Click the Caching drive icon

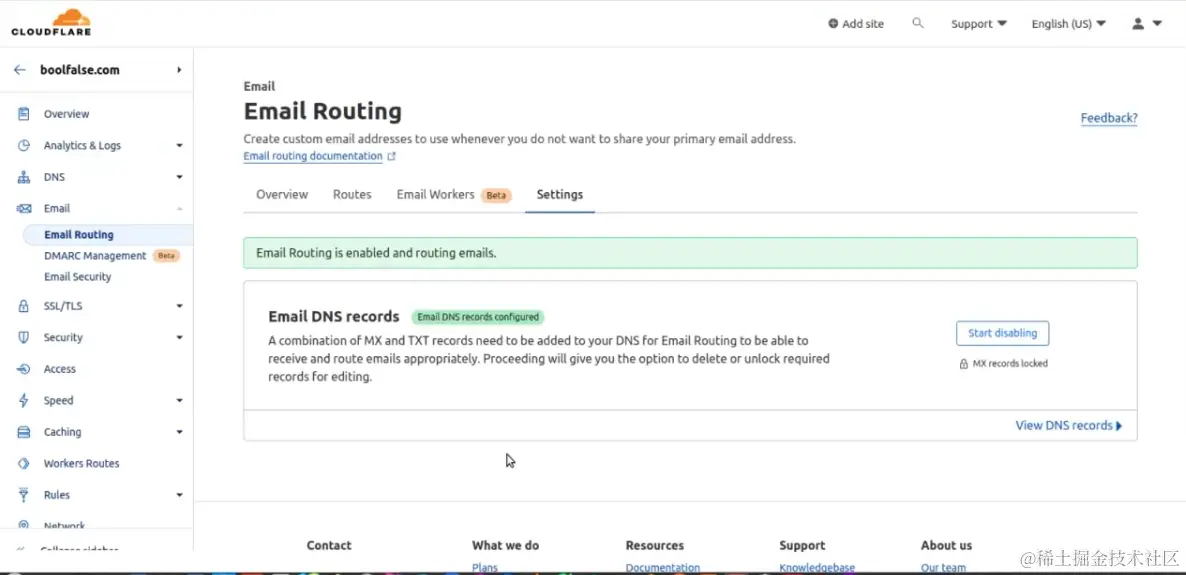coord(23,432)
